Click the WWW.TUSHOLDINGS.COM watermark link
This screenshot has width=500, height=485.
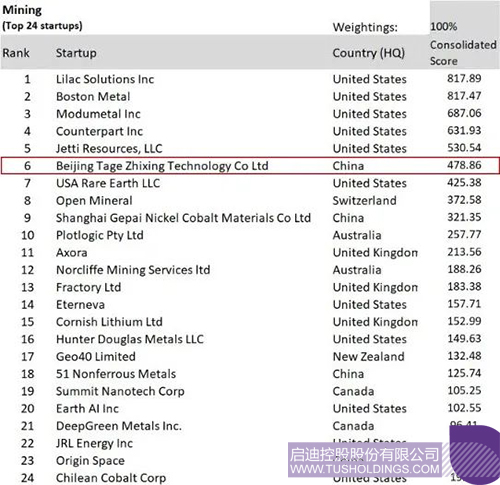[365, 469]
